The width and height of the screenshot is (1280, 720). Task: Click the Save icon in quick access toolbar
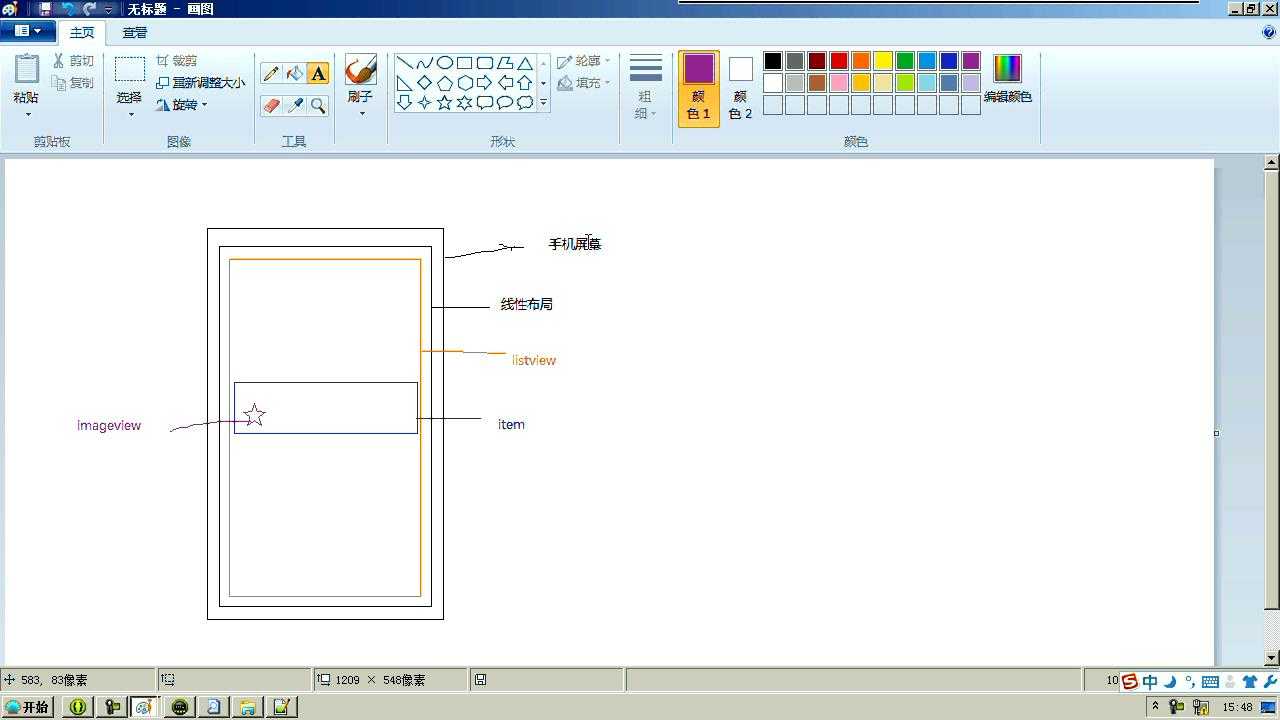point(45,9)
